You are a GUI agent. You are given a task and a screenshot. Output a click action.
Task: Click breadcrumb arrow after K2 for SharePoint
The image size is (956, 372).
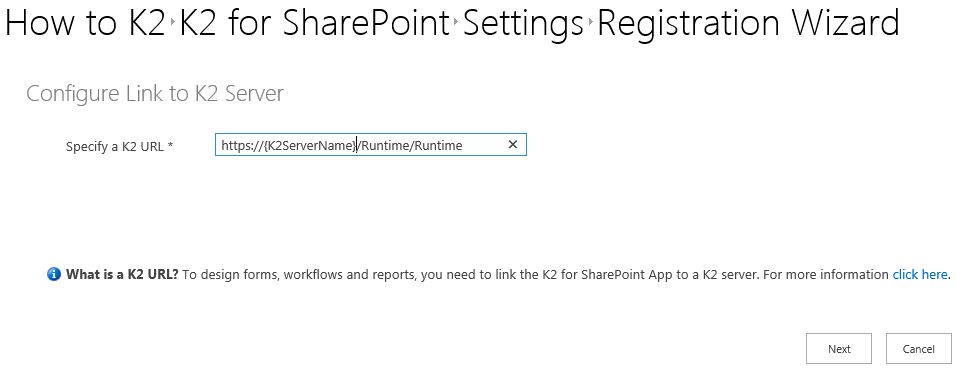pos(456,23)
